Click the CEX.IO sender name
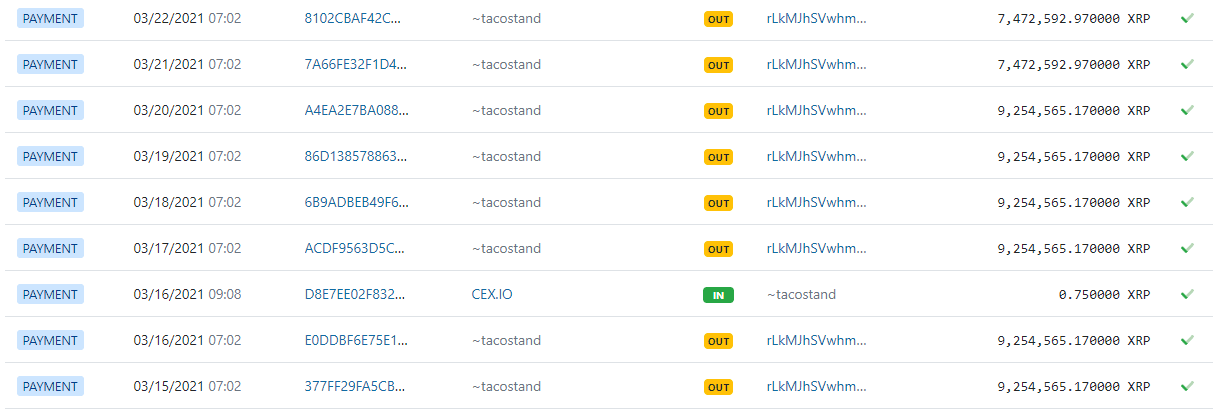This screenshot has width=1219, height=418. click(x=492, y=294)
